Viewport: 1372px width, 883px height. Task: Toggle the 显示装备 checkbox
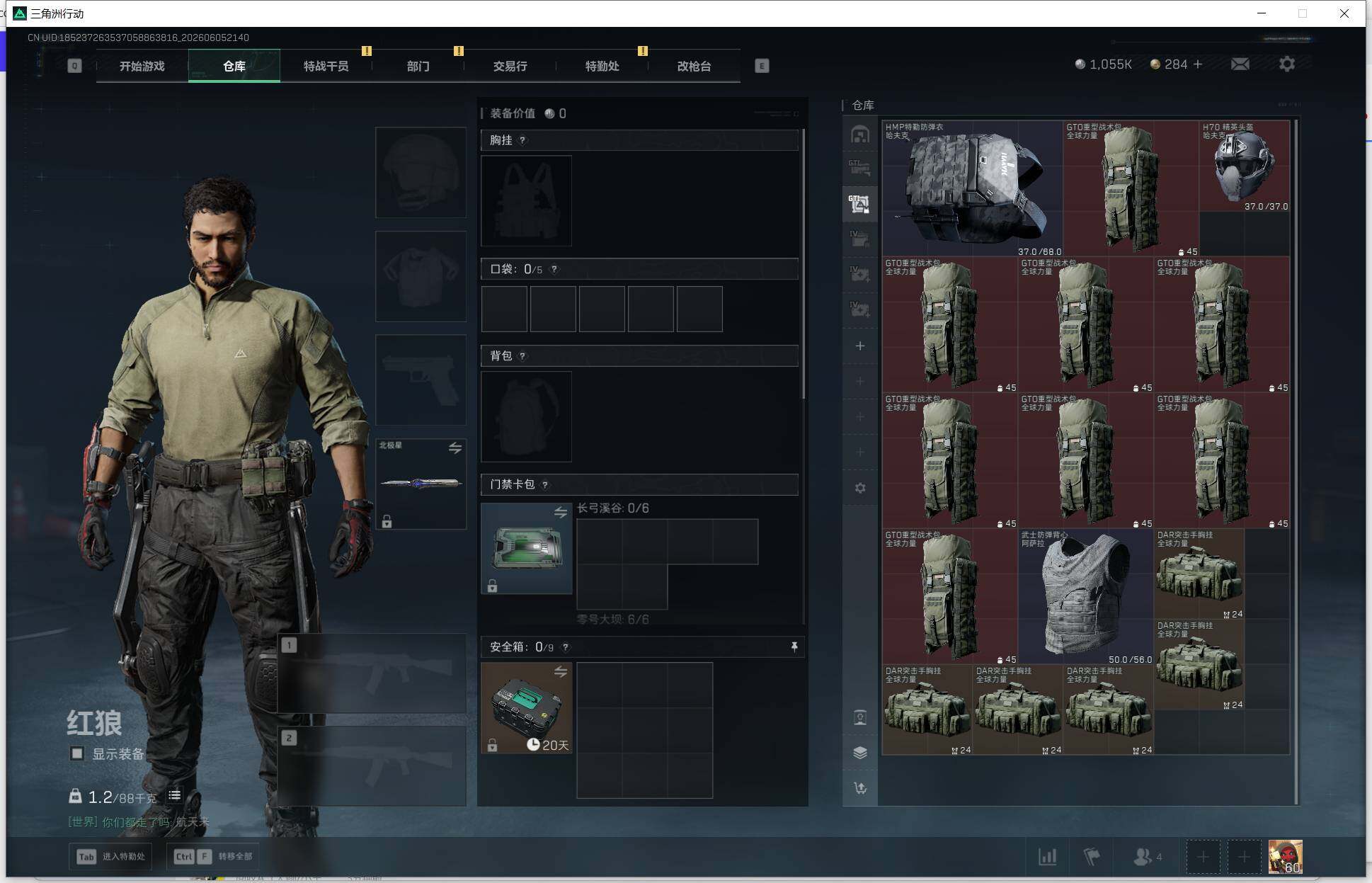click(76, 753)
